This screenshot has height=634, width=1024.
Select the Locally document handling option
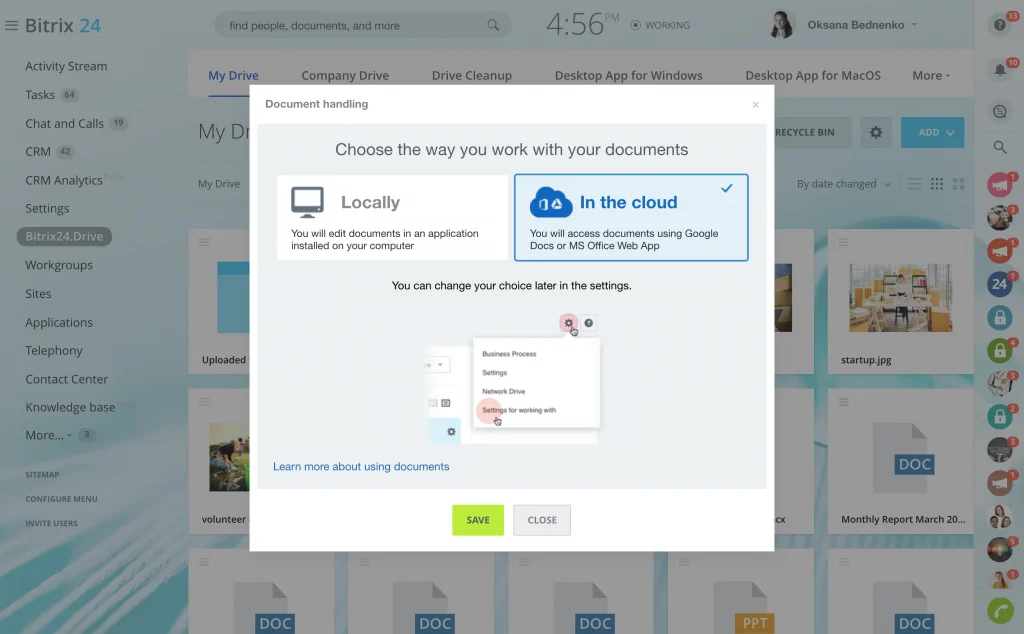pos(392,217)
